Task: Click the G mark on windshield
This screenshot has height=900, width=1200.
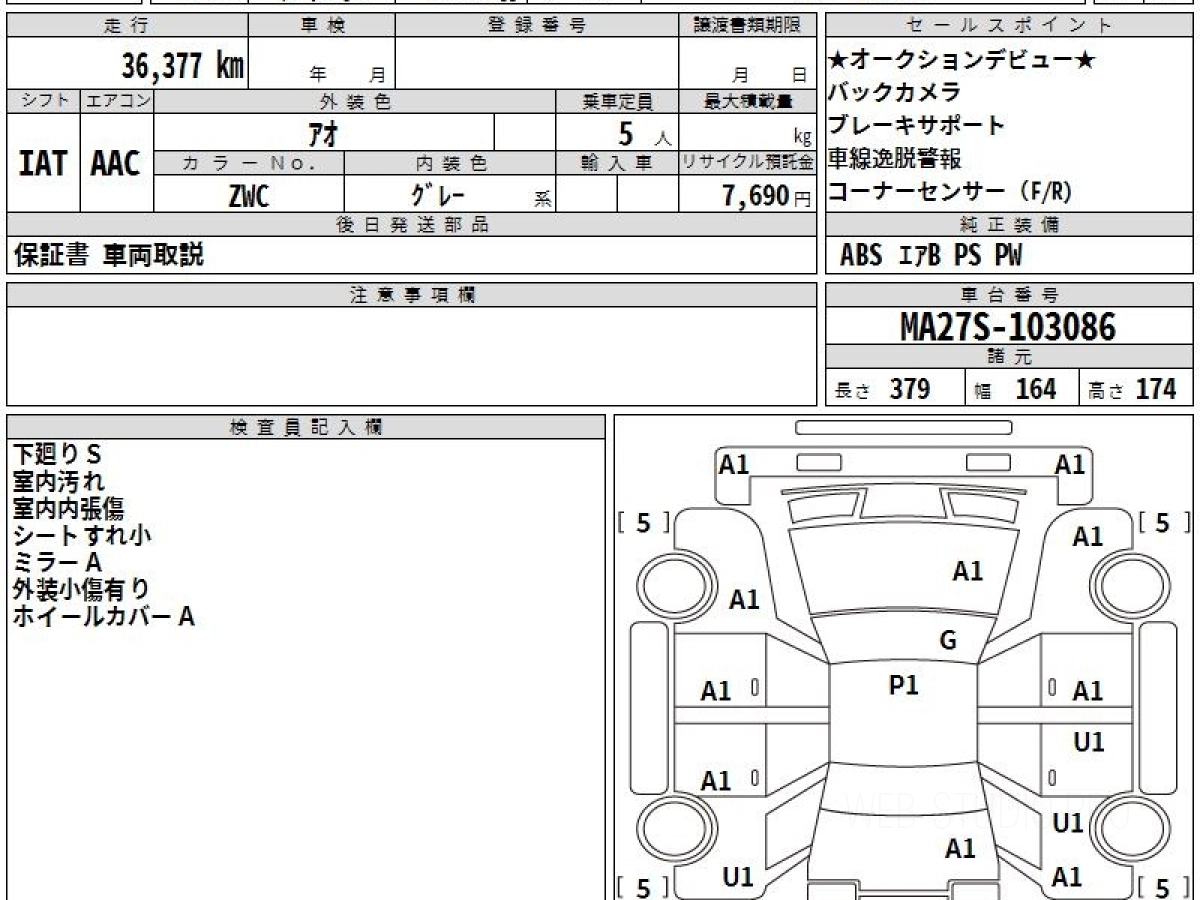Action: 948,641
